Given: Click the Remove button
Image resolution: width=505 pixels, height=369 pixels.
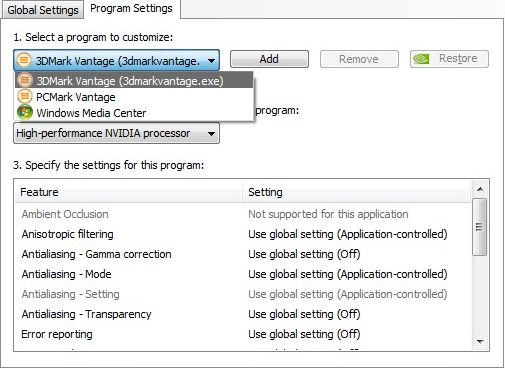Looking at the screenshot, I should [359, 59].
